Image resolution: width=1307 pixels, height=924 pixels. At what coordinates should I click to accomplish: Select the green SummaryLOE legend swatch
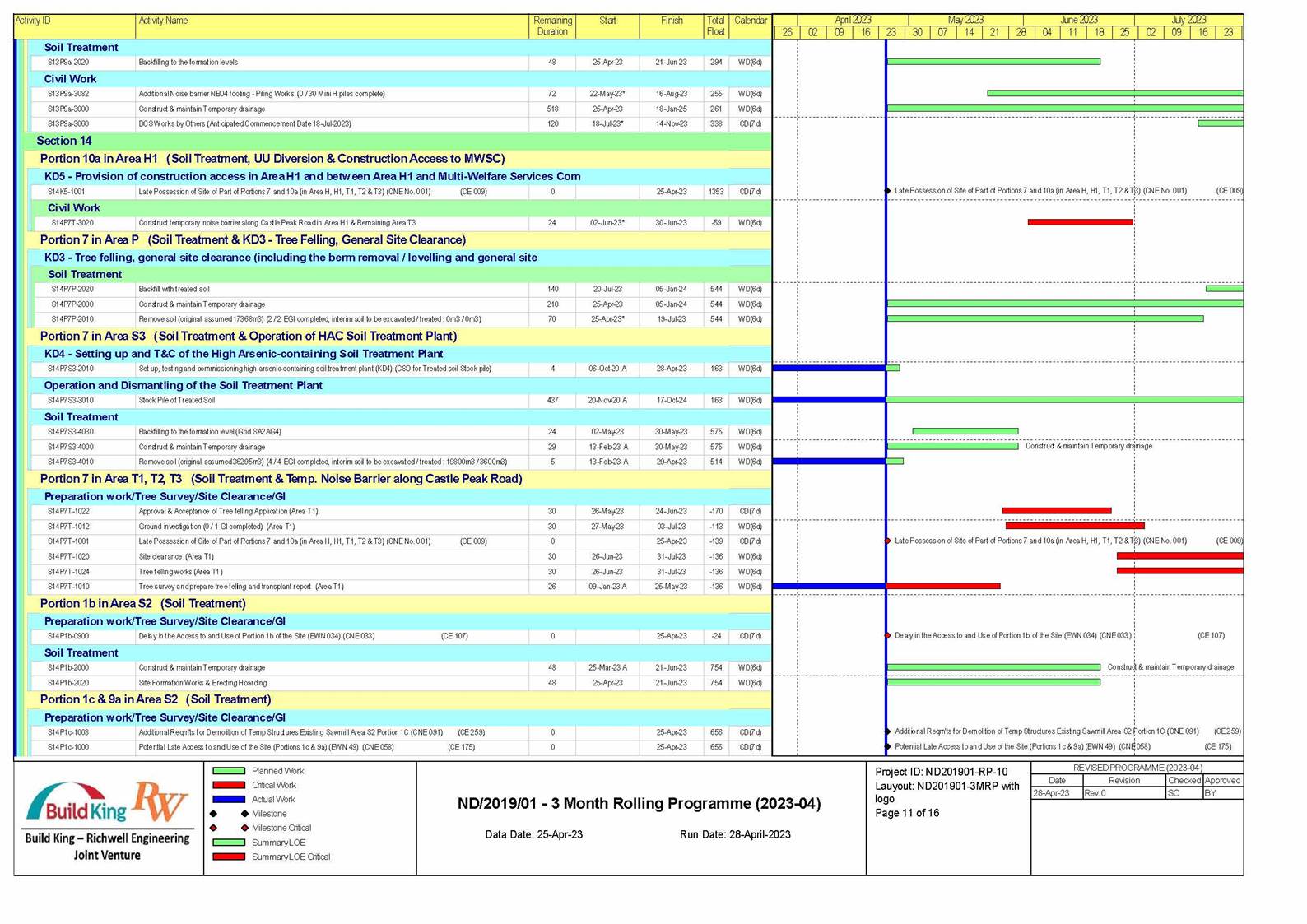229,842
